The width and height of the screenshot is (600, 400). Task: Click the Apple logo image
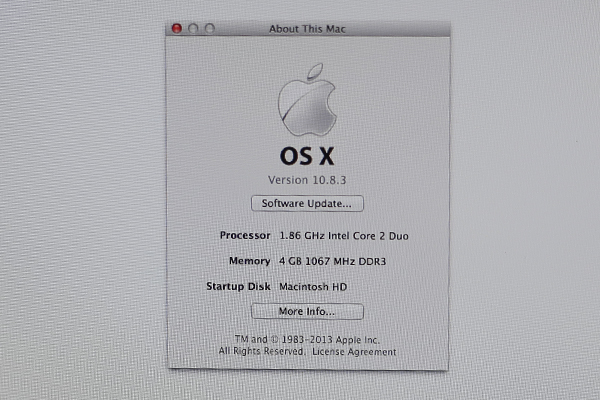307,100
